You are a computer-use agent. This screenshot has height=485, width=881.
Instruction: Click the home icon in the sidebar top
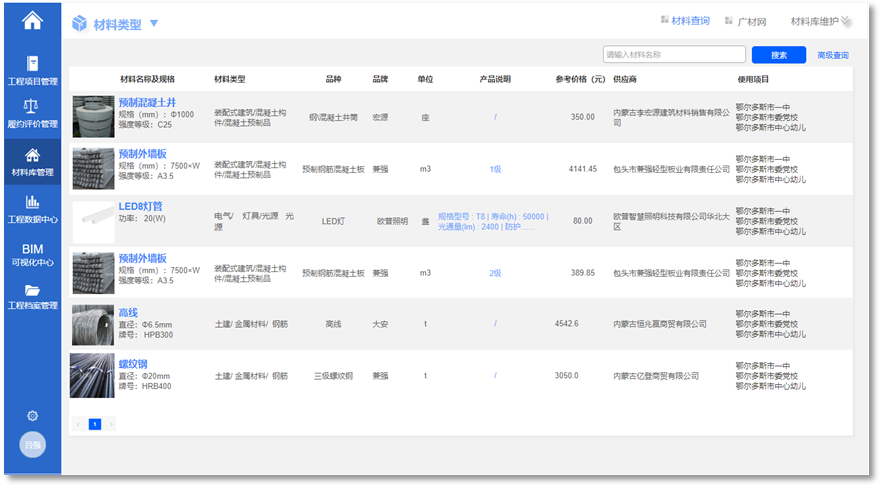coord(33,20)
